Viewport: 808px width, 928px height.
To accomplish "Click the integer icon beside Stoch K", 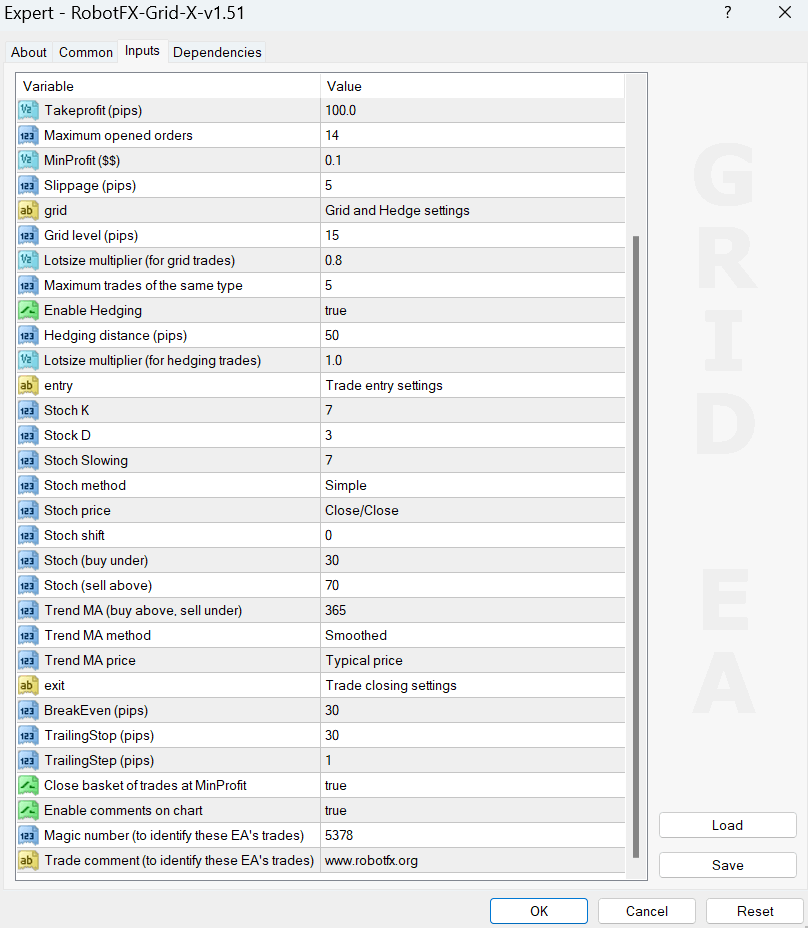I will [x=28, y=411].
